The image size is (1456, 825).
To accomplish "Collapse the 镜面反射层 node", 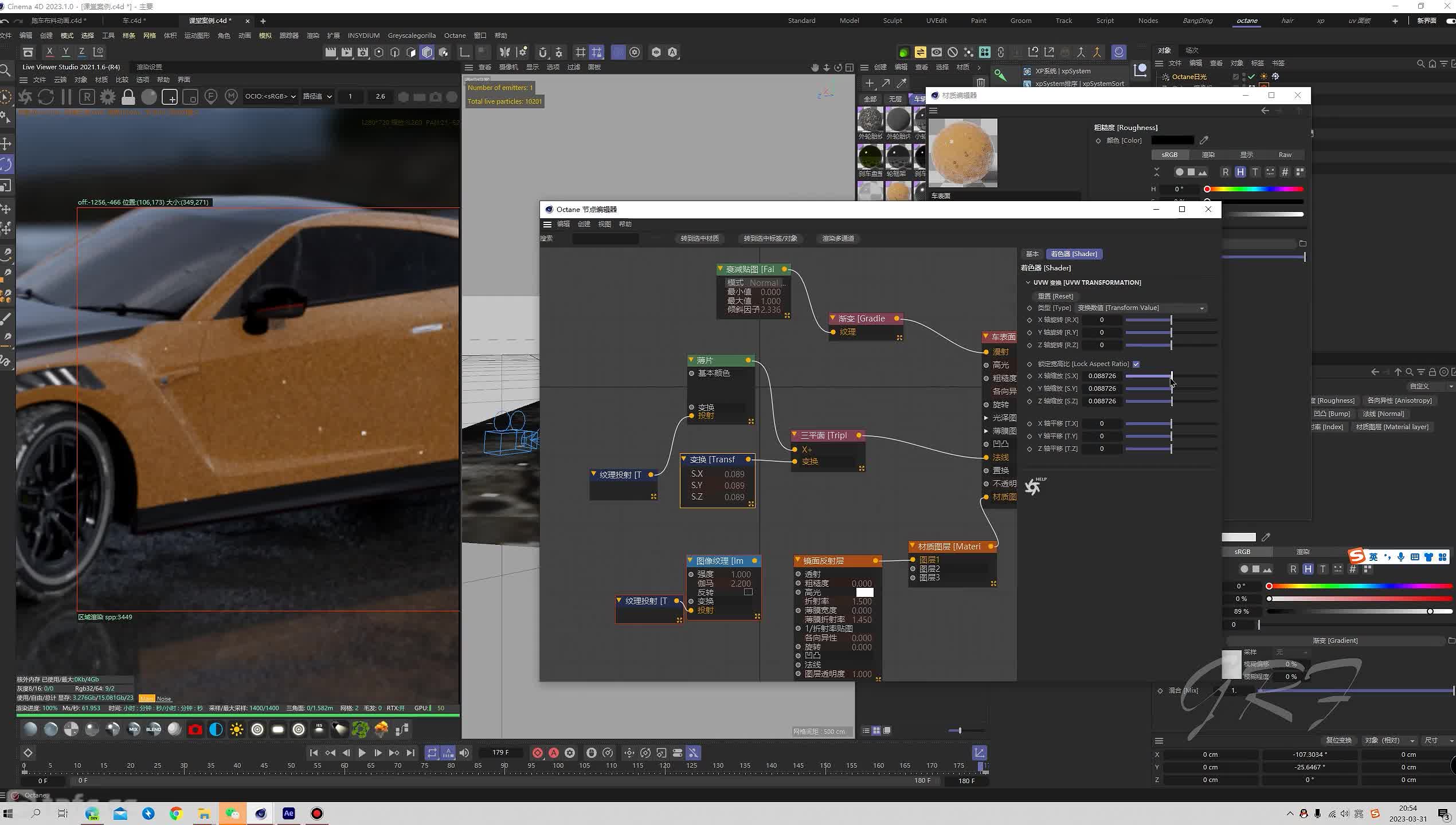I will click(x=797, y=560).
